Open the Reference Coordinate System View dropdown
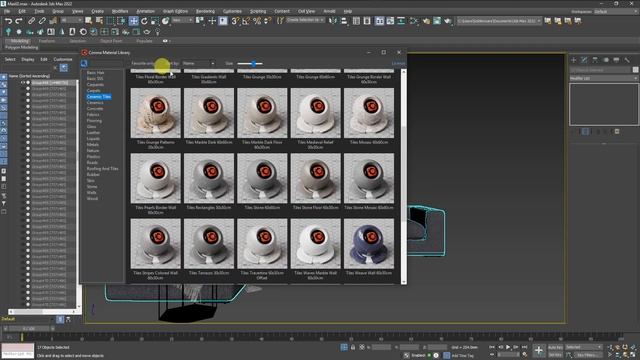The height and width of the screenshot is (360, 640). click(182, 20)
